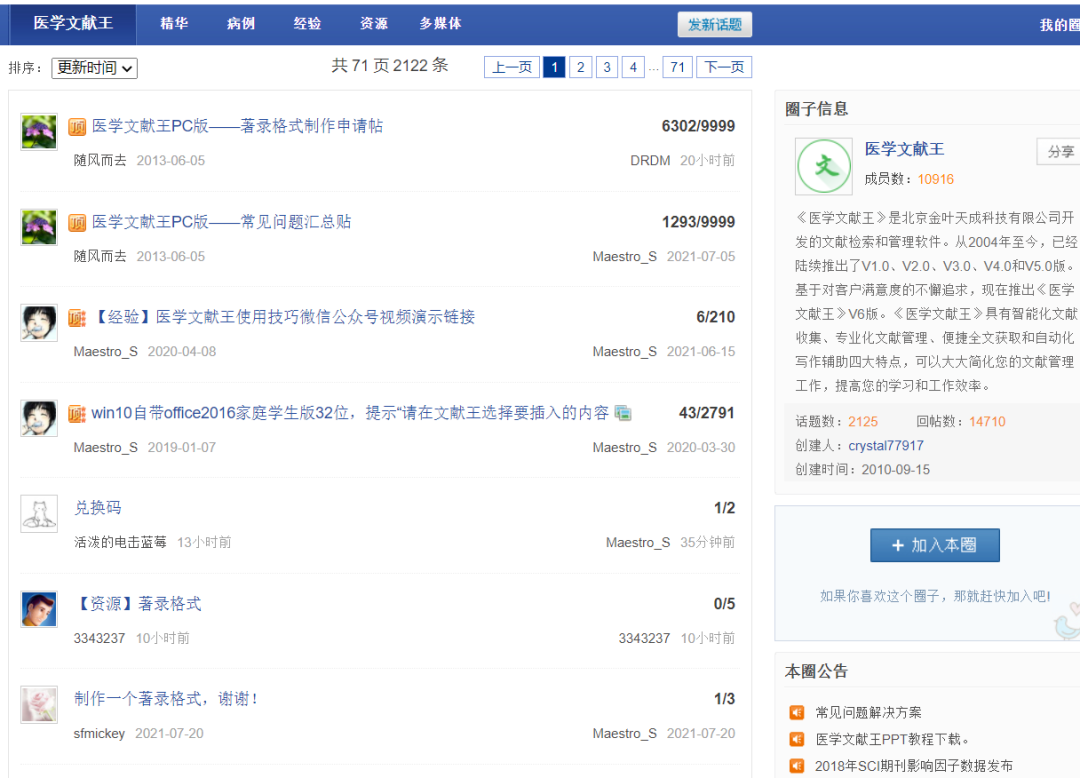Click the pinned-essence icon beside 【经验】 post
Image resolution: width=1080 pixels, height=778 pixels.
tap(77, 318)
